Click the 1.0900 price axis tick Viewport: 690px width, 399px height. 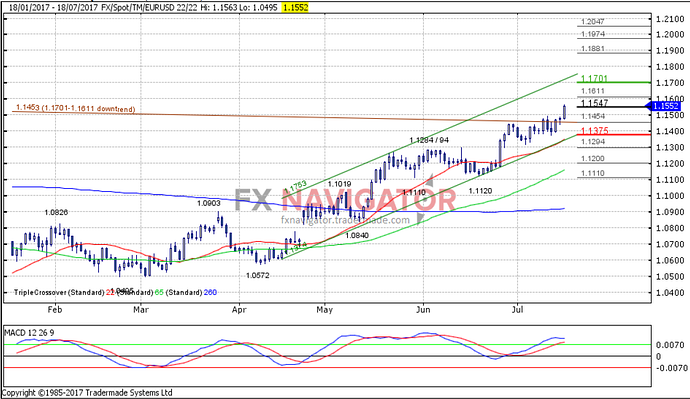(x=670, y=212)
